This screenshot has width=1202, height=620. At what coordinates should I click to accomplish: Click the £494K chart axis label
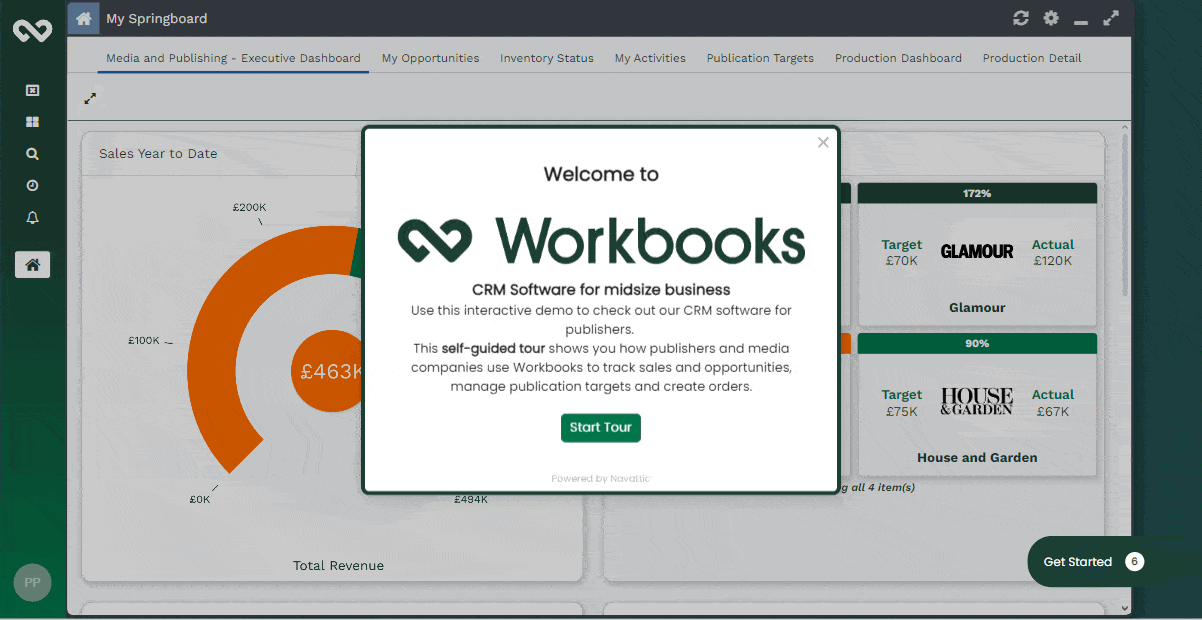(471, 498)
